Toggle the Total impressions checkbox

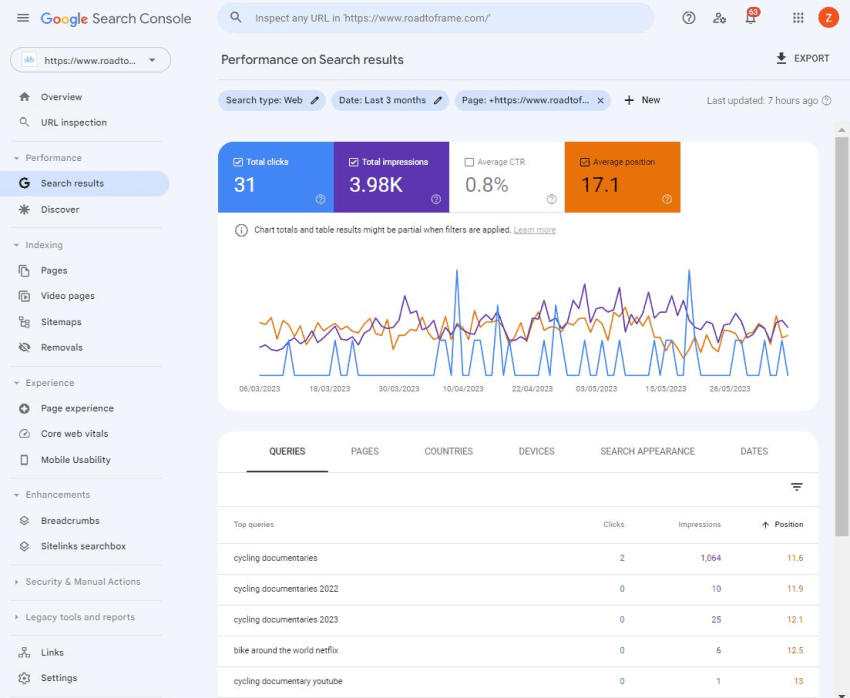click(353, 162)
